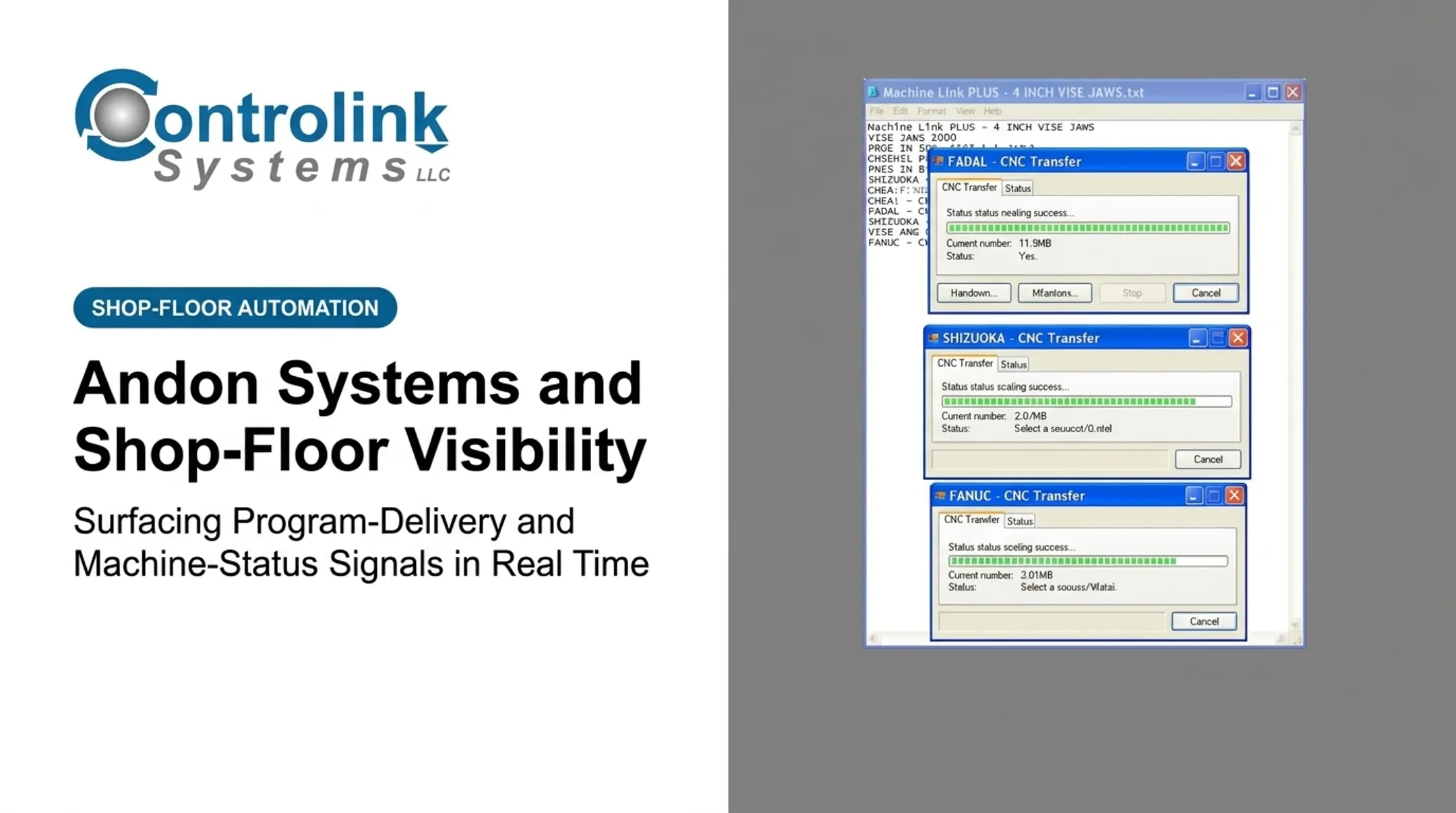Viewport: 1456px width, 813px height.
Task: Minimize the FANUC CNC Transfer window
Action: pos(1194,495)
